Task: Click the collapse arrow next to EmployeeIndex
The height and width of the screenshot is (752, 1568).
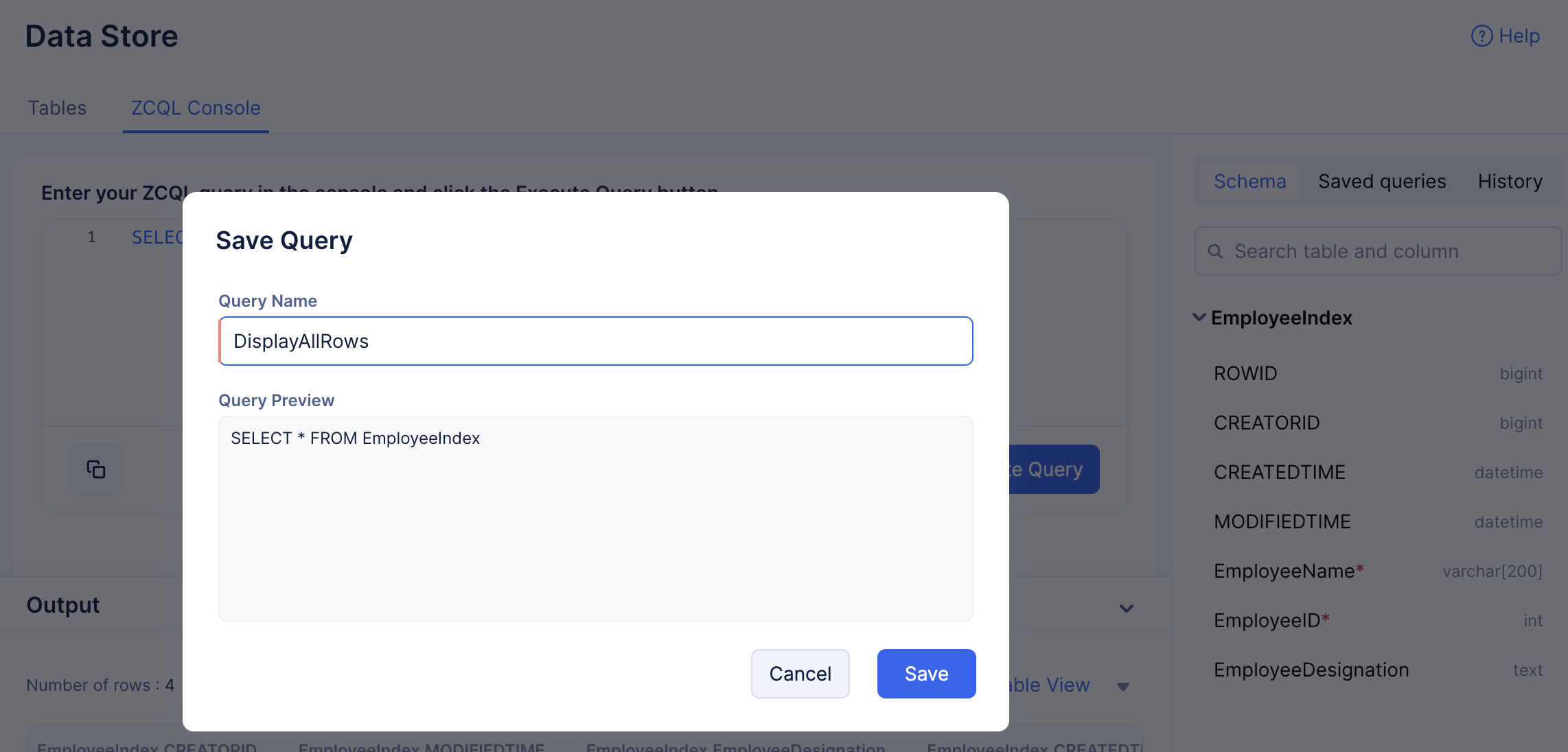Action: tap(1200, 317)
